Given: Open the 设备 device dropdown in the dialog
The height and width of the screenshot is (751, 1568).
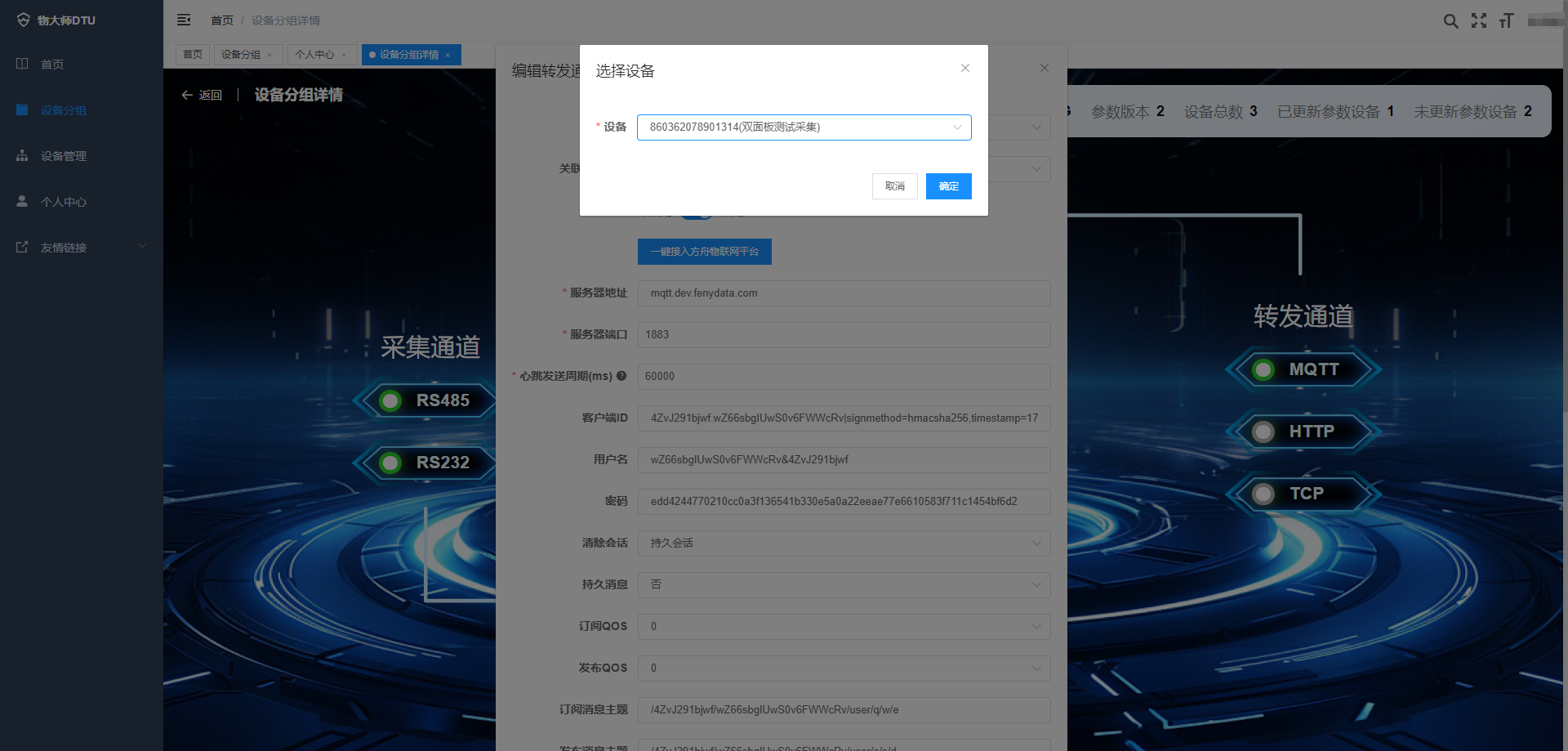Looking at the screenshot, I should click(x=804, y=127).
